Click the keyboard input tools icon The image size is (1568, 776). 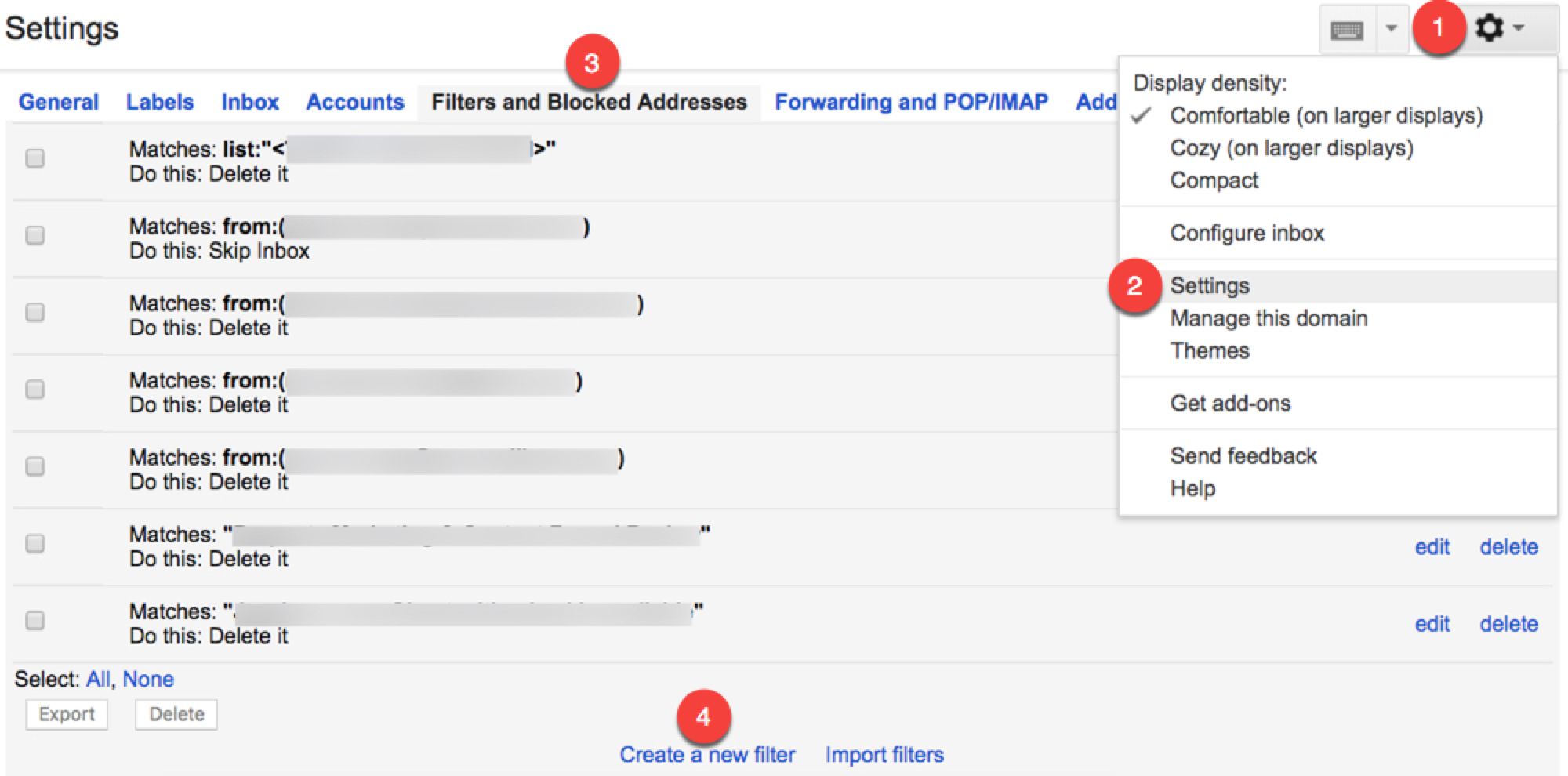click(x=1347, y=31)
